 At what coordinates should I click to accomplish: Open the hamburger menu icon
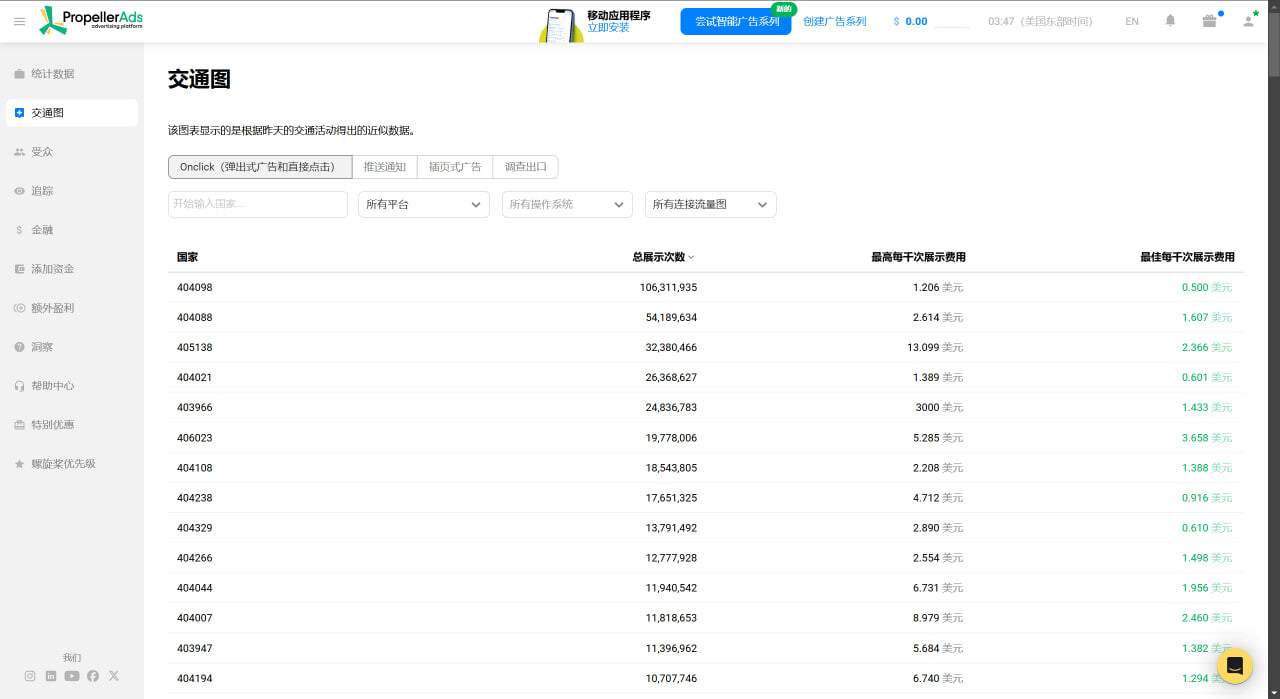20,21
